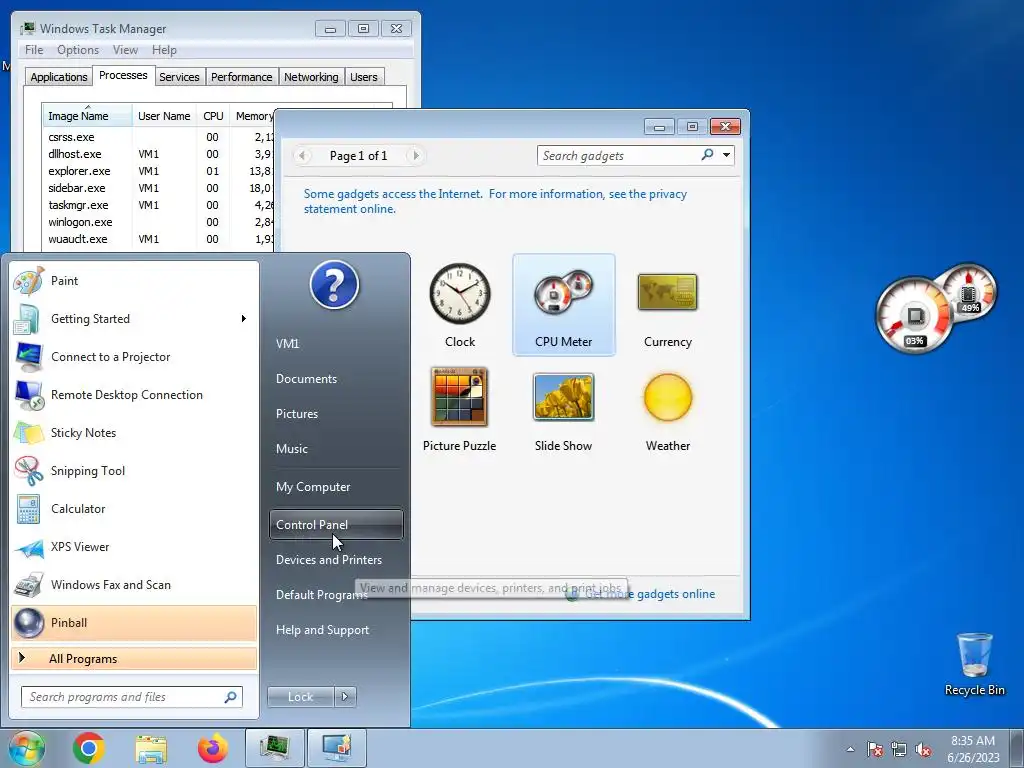Launch Pinball from Start menu
Image resolution: width=1024 pixels, height=768 pixels.
(x=134, y=622)
